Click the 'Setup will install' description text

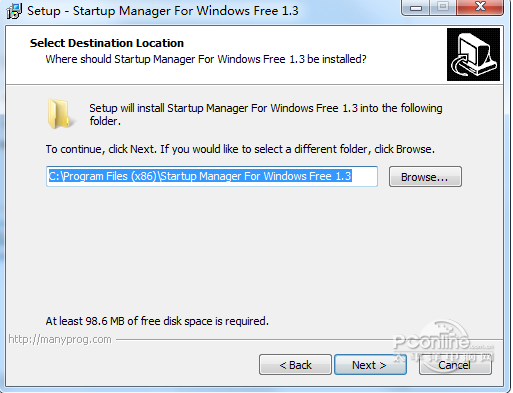click(266, 114)
